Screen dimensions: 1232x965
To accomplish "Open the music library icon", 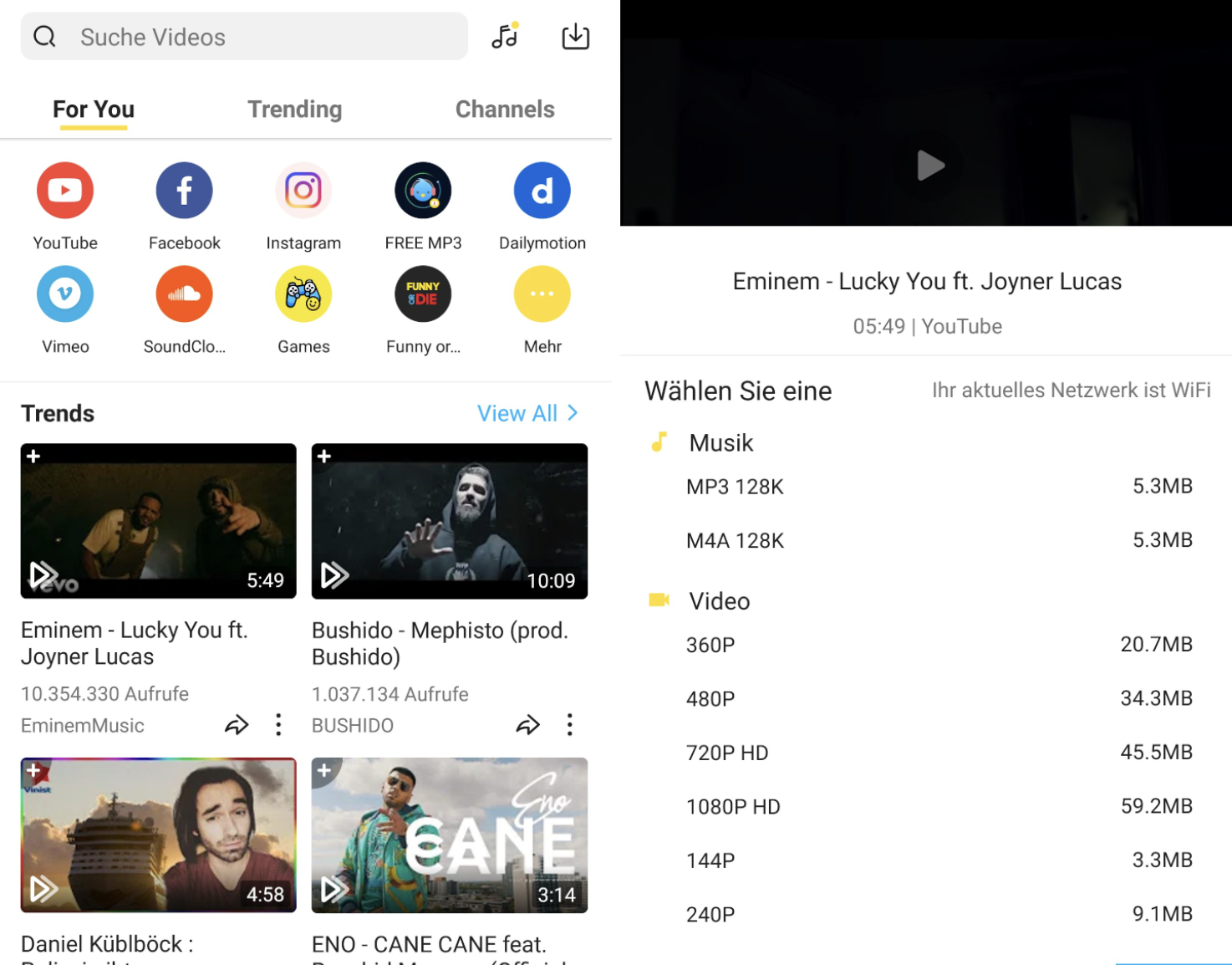I will [x=506, y=36].
